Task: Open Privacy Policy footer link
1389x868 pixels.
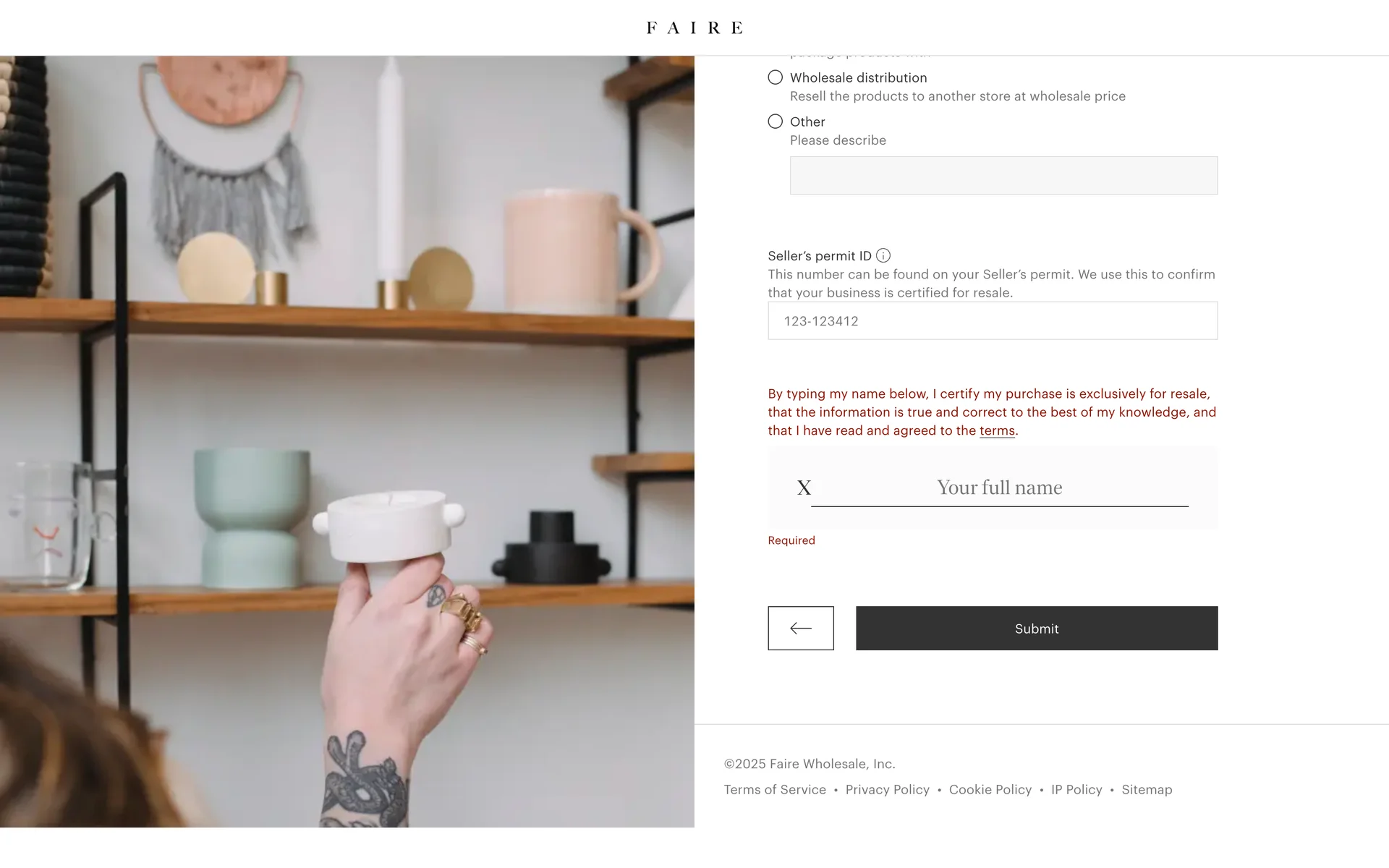Action: [888, 790]
